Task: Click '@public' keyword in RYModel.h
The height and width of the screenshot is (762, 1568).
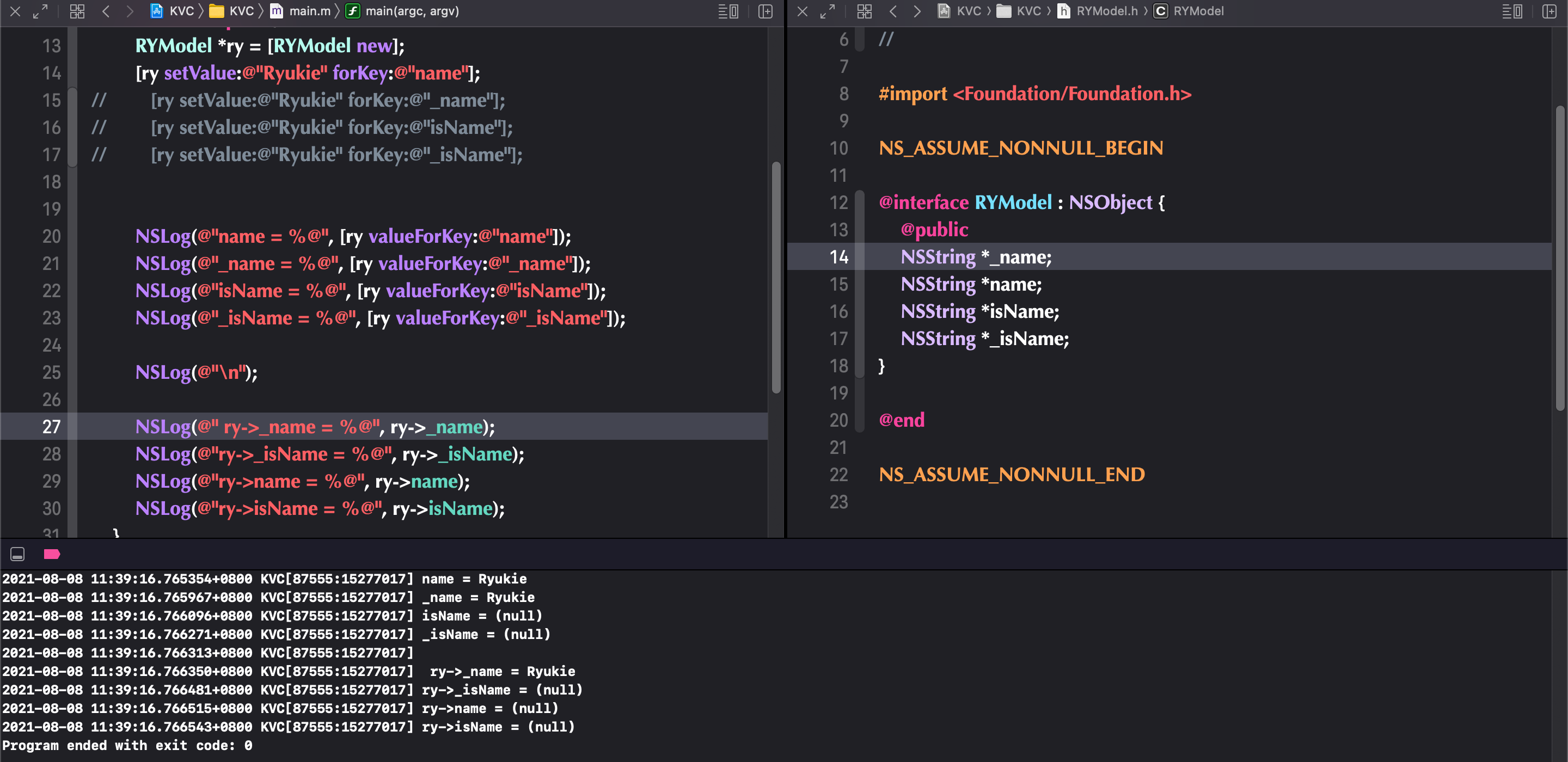Action: point(934,230)
